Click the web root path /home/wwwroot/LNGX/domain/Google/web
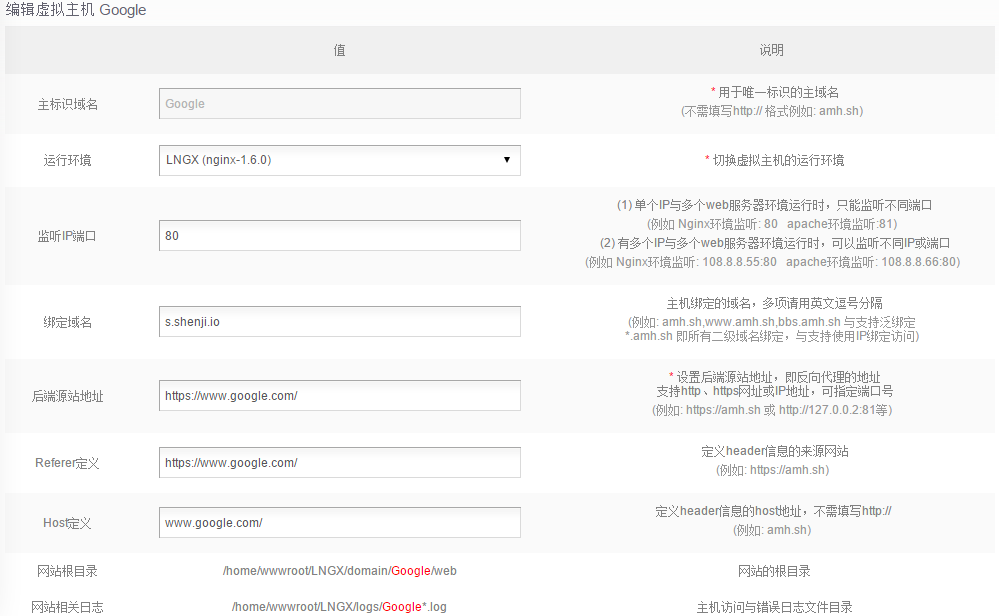 tap(339, 571)
